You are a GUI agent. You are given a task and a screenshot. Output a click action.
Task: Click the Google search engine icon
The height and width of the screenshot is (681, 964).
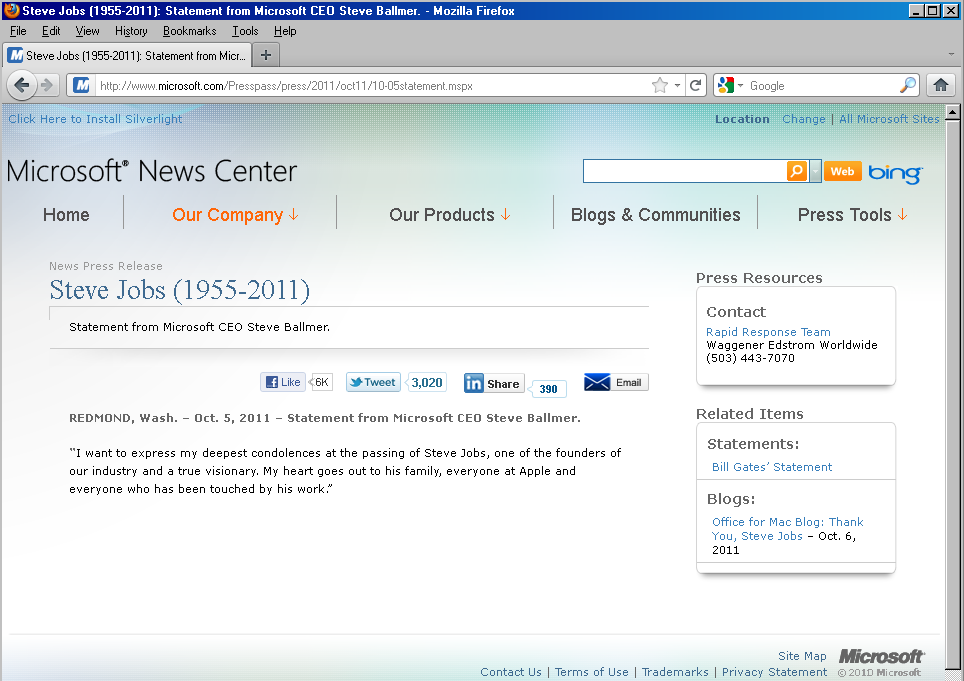[x=726, y=85]
